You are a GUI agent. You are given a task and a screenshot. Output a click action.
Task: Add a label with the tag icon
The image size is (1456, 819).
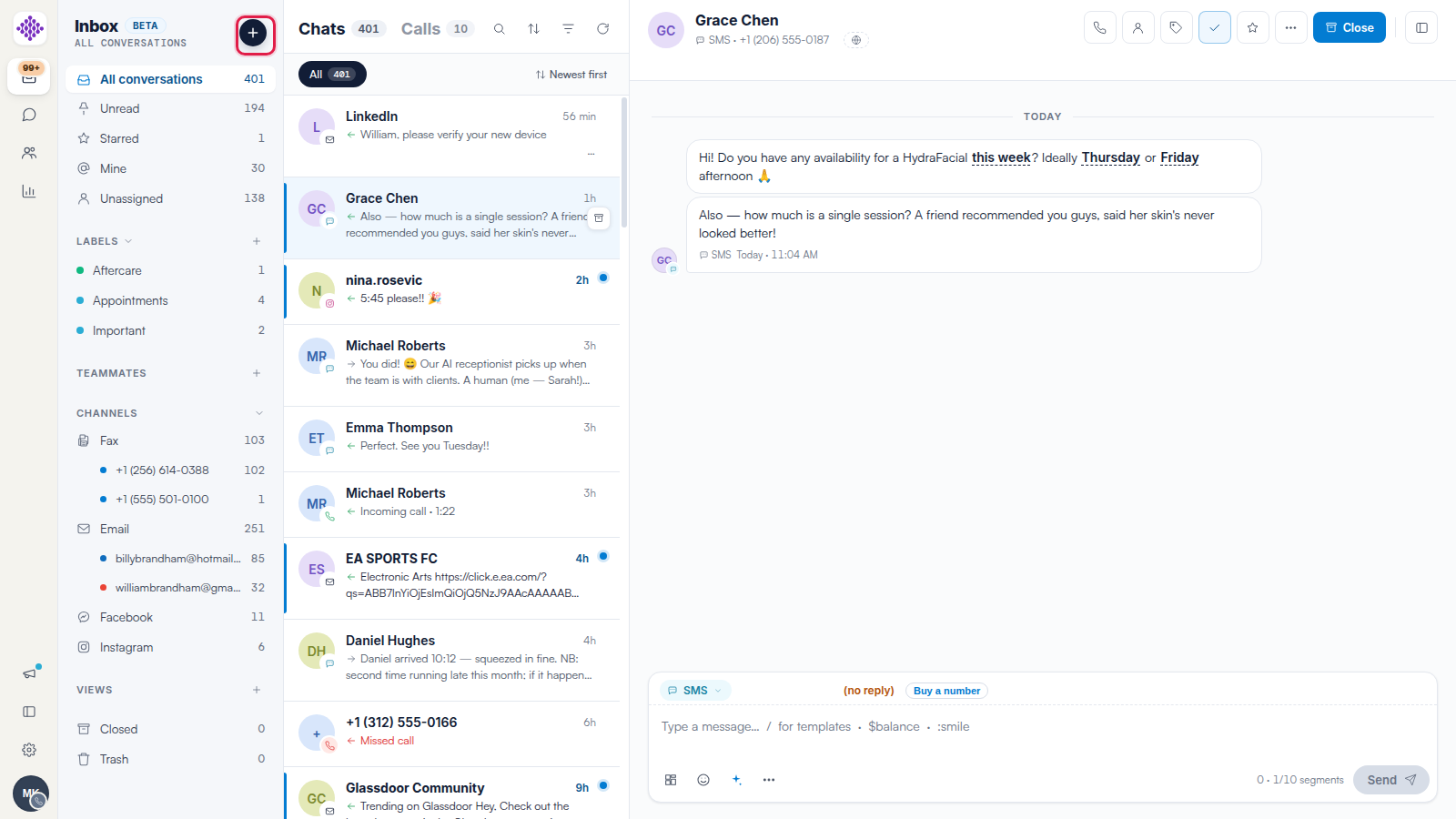coord(1177,27)
